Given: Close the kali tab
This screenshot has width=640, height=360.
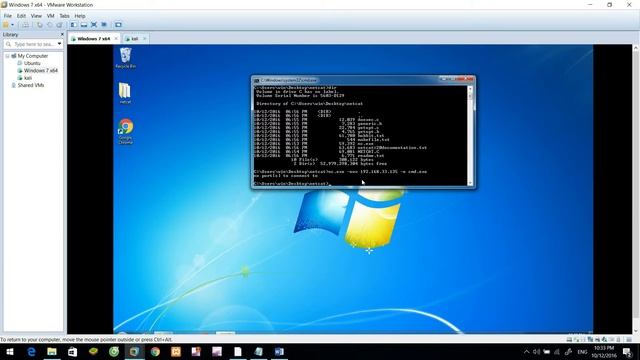Looking at the screenshot, I should coord(144,38).
